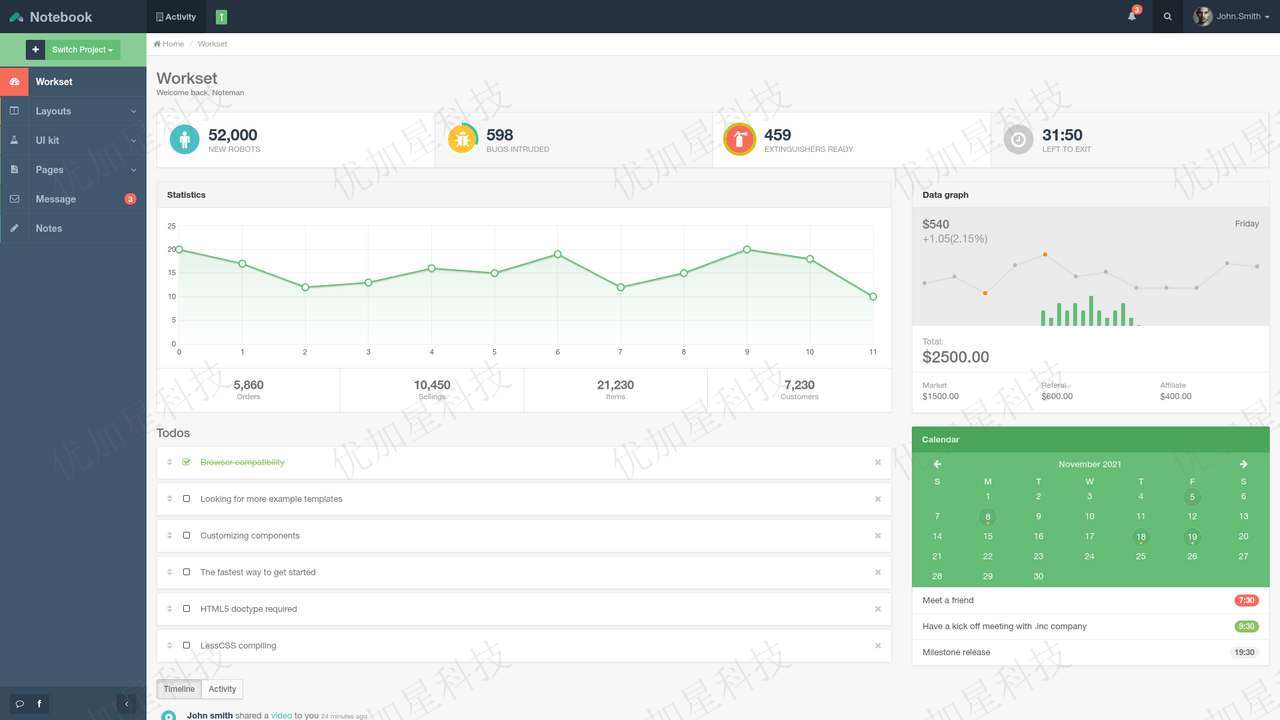1280x720 pixels.
Task: Click the Facebook icon in sidebar footer
Action: click(40, 704)
